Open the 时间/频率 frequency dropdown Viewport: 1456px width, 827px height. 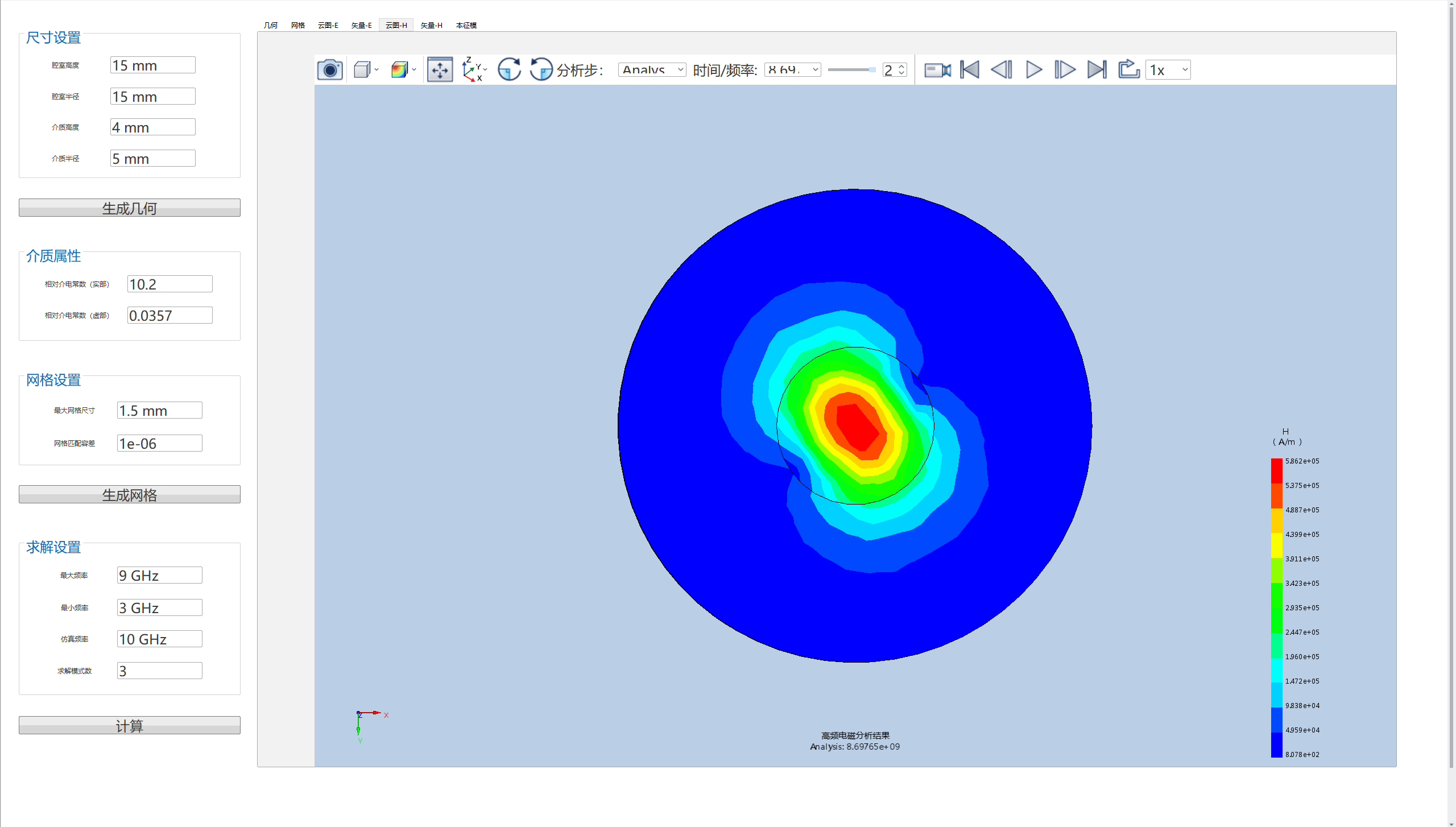click(x=792, y=69)
